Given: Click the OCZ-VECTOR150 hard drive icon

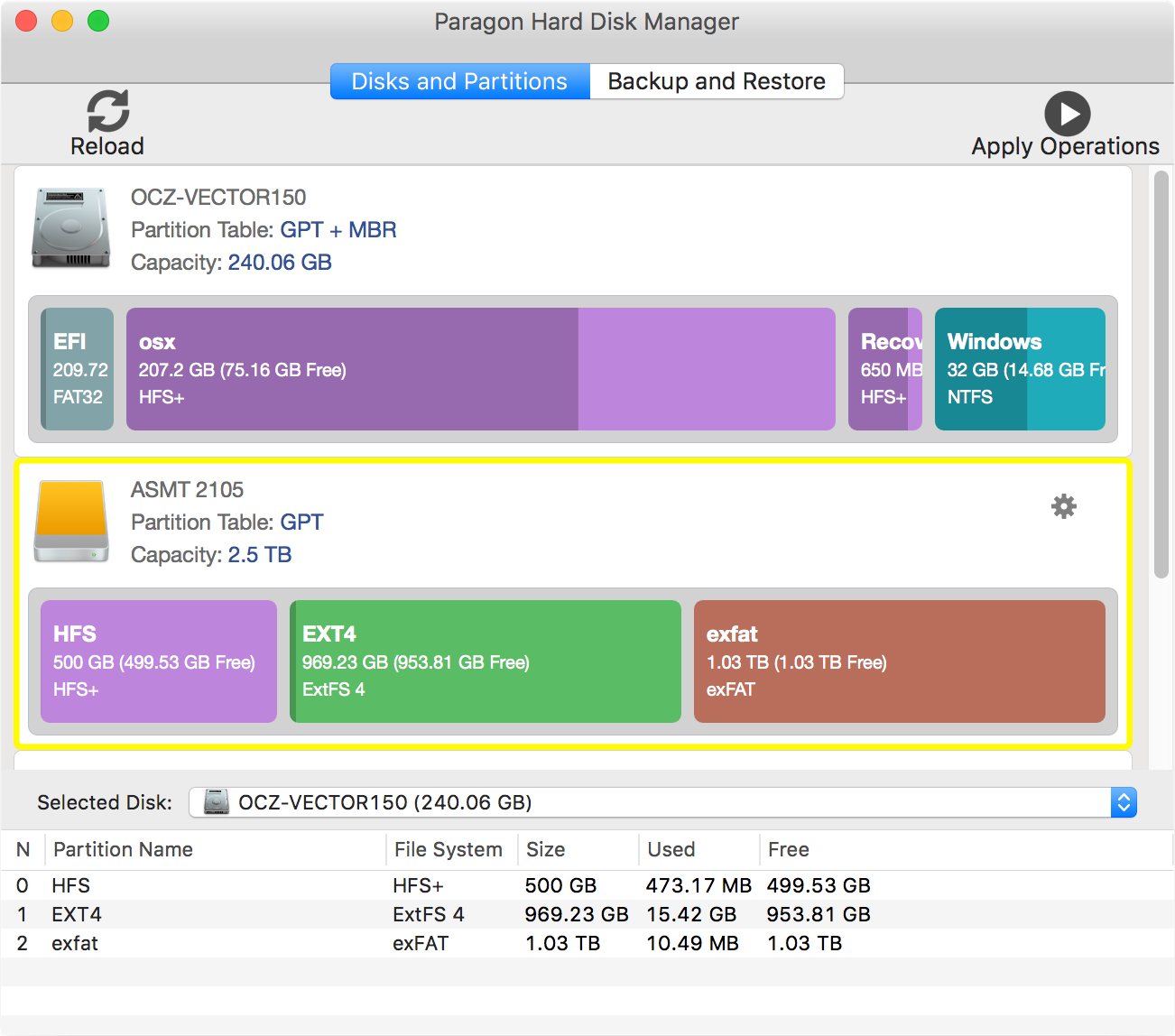Looking at the screenshot, I should tap(70, 228).
